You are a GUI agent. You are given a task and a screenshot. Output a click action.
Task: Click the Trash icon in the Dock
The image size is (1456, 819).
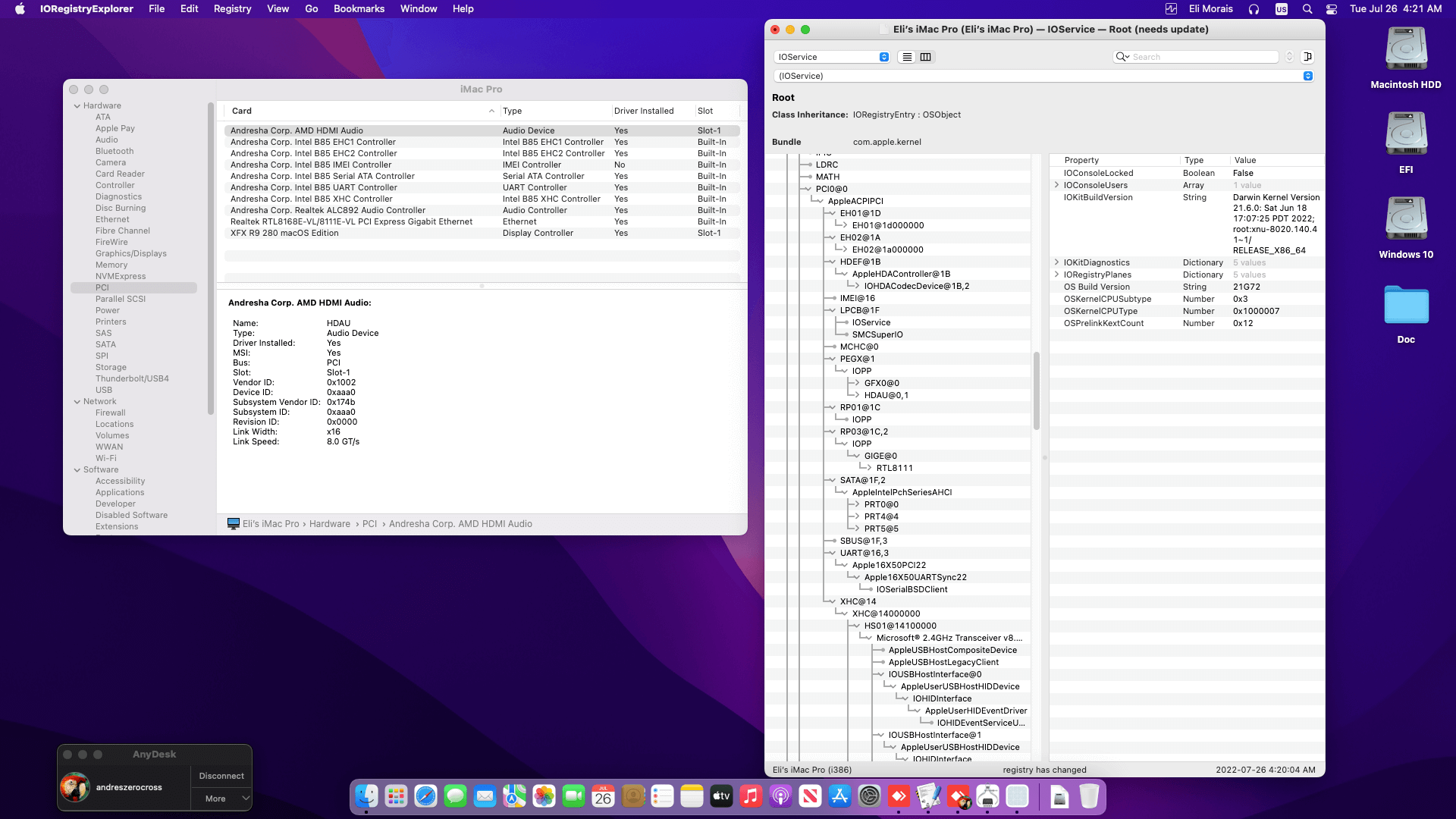pyautogui.click(x=1090, y=797)
